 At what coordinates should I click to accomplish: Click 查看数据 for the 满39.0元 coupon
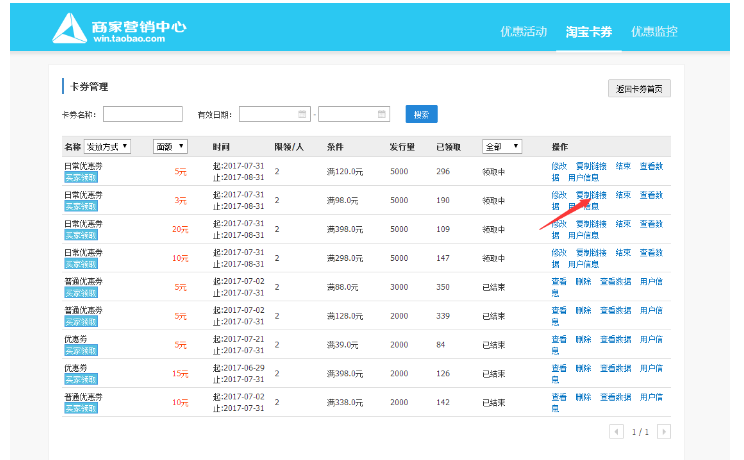(x=615, y=340)
